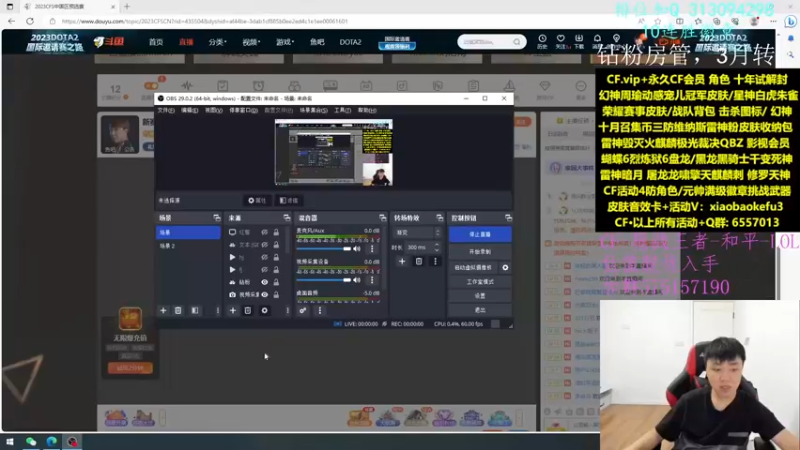Remove selected source with Sources trash icon

point(247,310)
